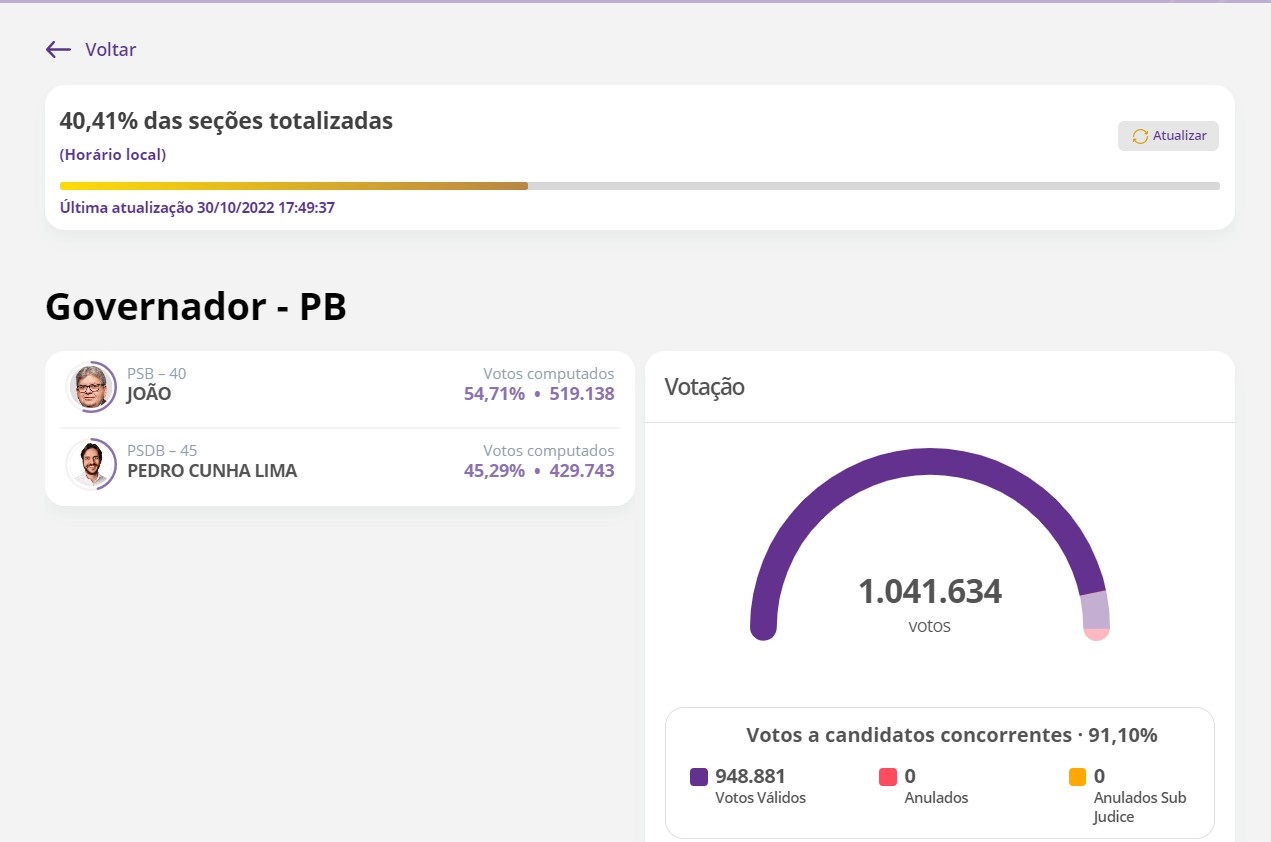Select candidate name PEDRO CUNHA LIMA
The width and height of the screenshot is (1271, 842).
pos(212,471)
